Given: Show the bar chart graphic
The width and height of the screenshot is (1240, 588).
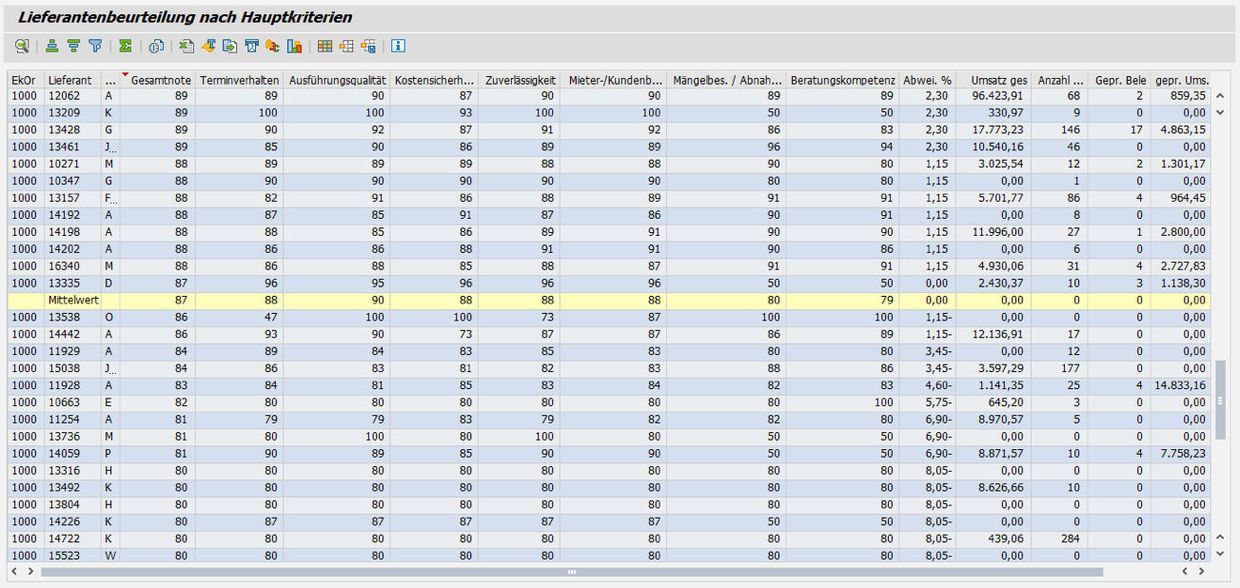Looking at the screenshot, I should pyautogui.click(x=294, y=46).
